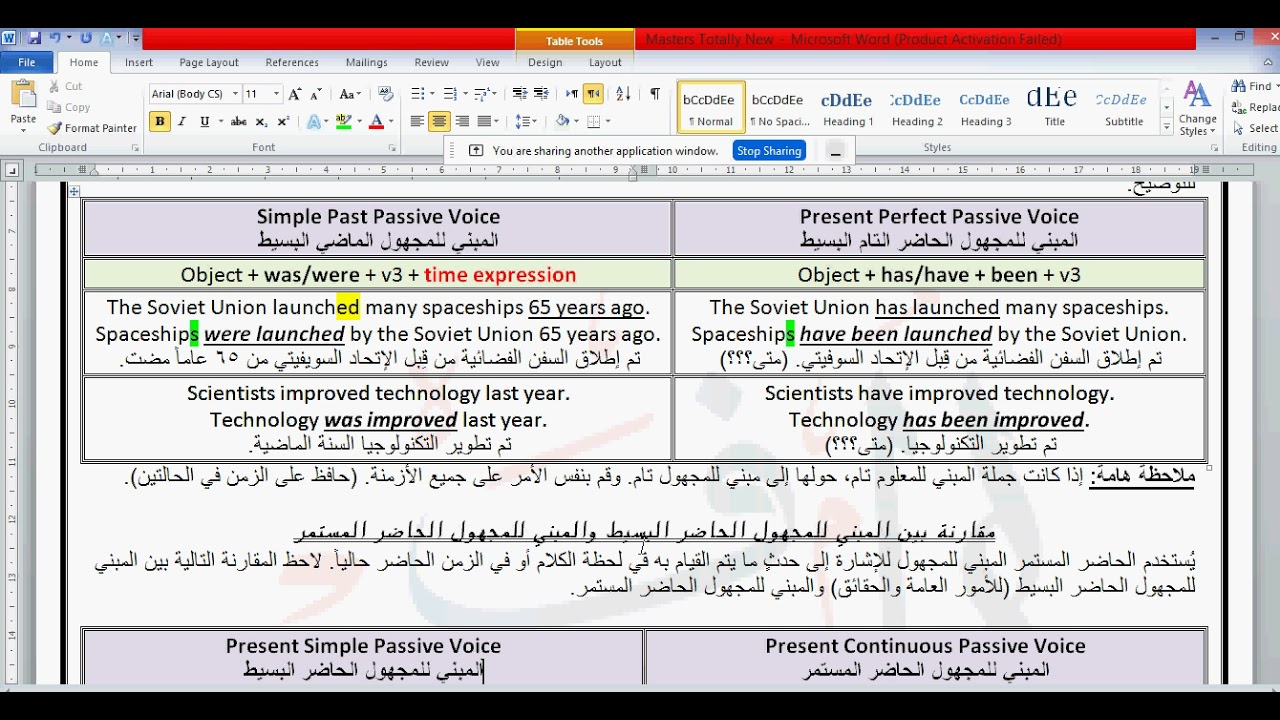This screenshot has width=1280, height=720.
Task: Switch to the Mailings tab
Action: coord(367,62)
